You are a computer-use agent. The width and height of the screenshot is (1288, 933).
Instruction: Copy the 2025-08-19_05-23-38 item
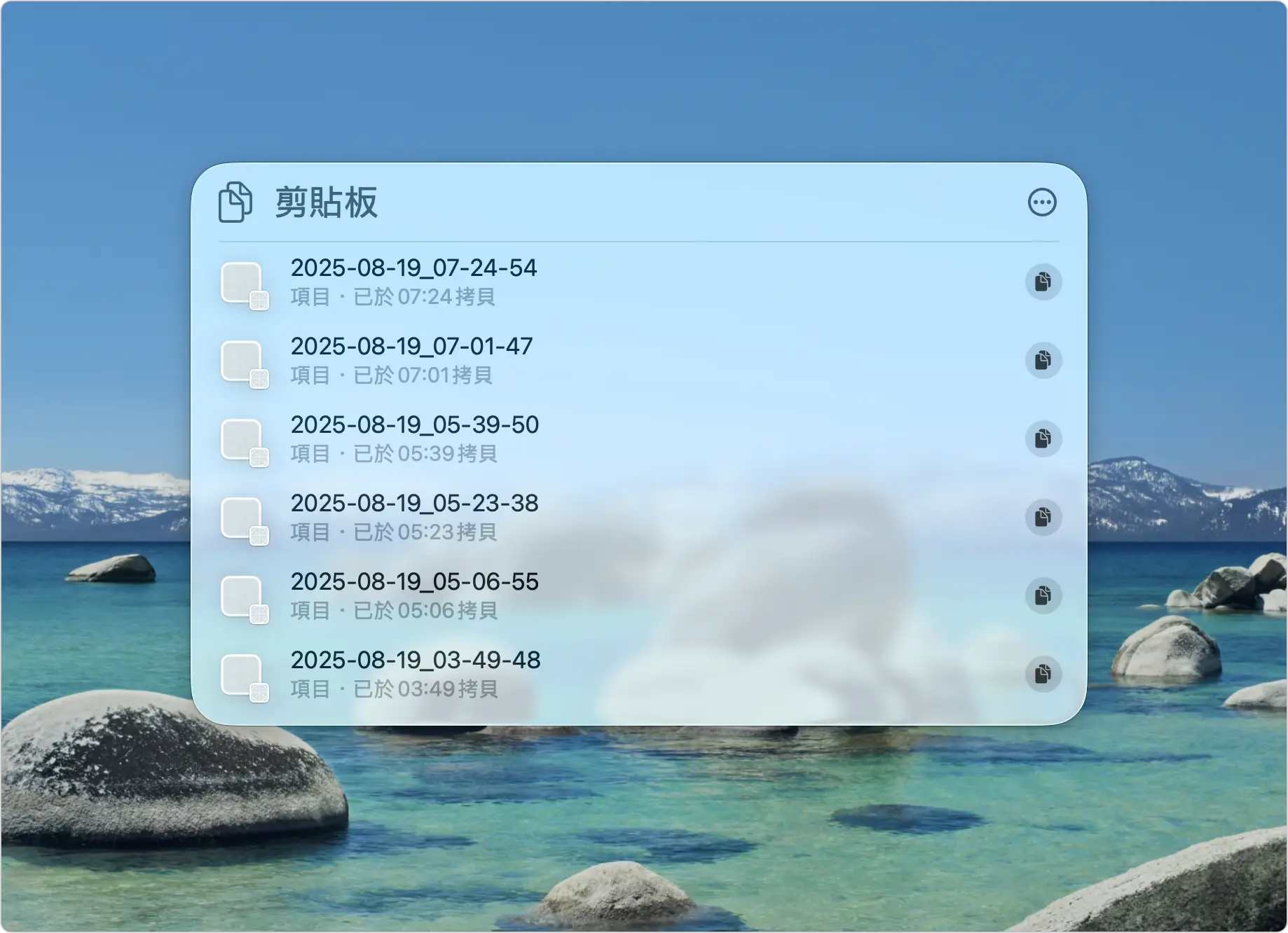(x=1043, y=517)
